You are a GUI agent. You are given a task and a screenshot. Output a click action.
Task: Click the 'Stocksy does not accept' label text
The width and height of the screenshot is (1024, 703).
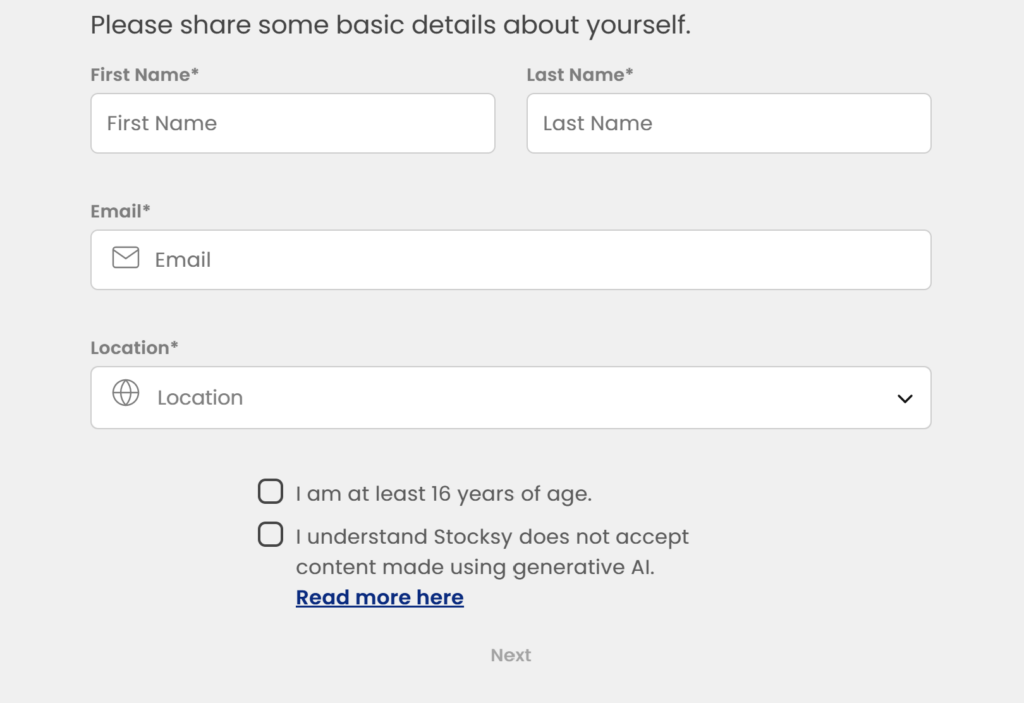pyautogui.click(x=561, y=536)
